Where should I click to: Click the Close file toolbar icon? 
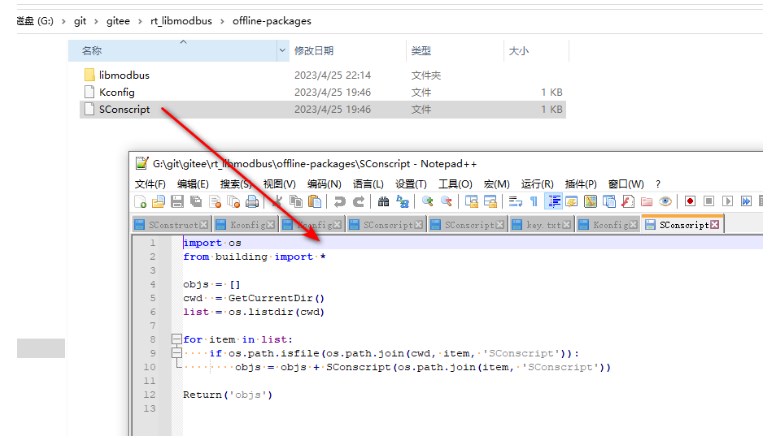click(x=215, y=202)
